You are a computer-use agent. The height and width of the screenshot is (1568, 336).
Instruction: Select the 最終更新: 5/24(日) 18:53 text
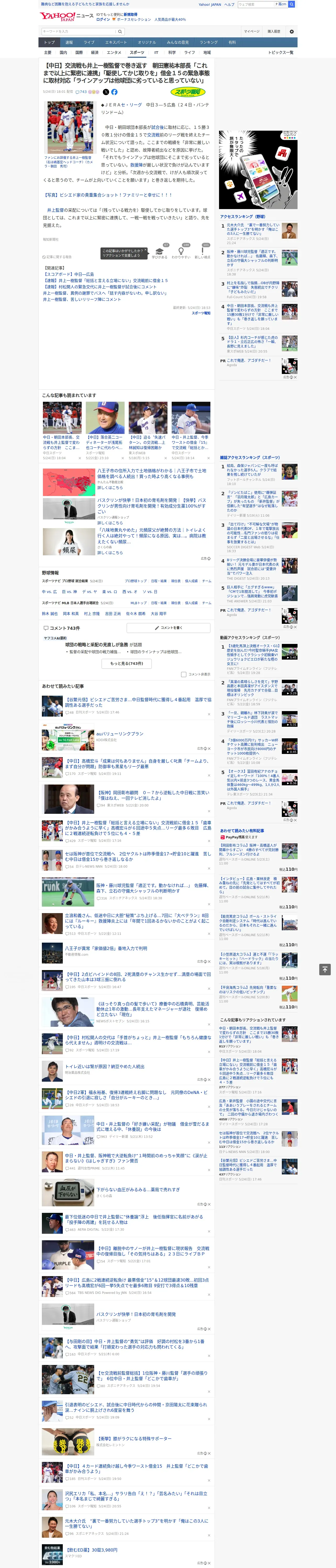tap(192, 308)
